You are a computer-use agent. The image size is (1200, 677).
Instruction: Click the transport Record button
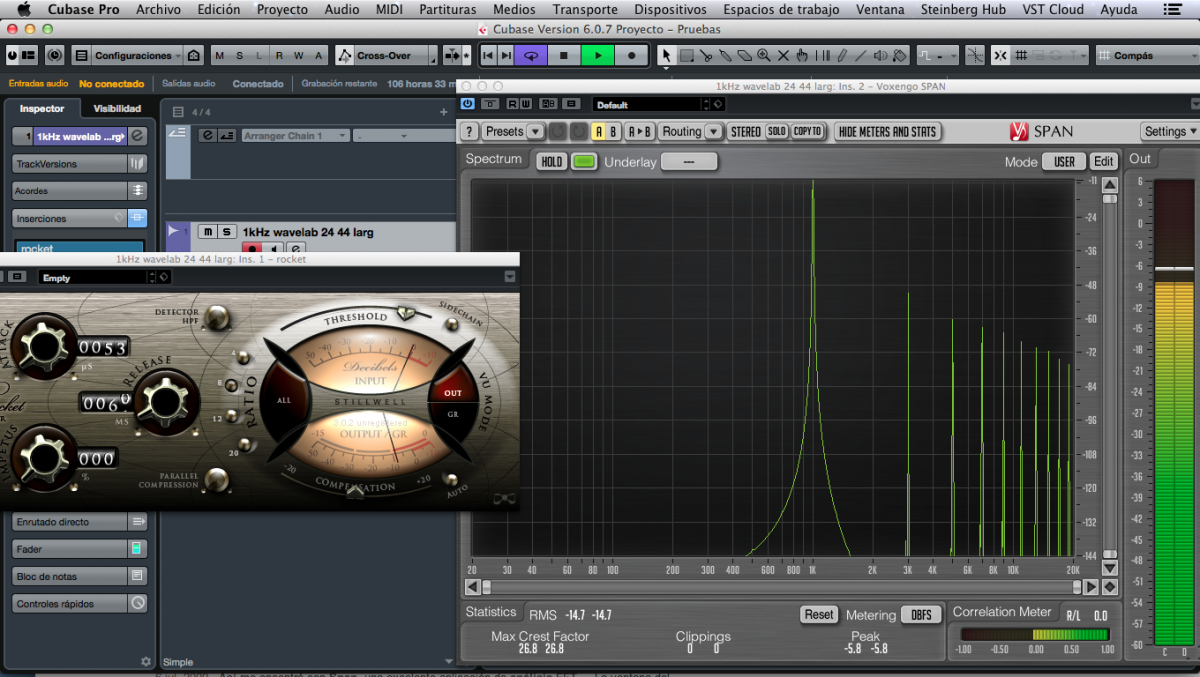pos(632,56)
